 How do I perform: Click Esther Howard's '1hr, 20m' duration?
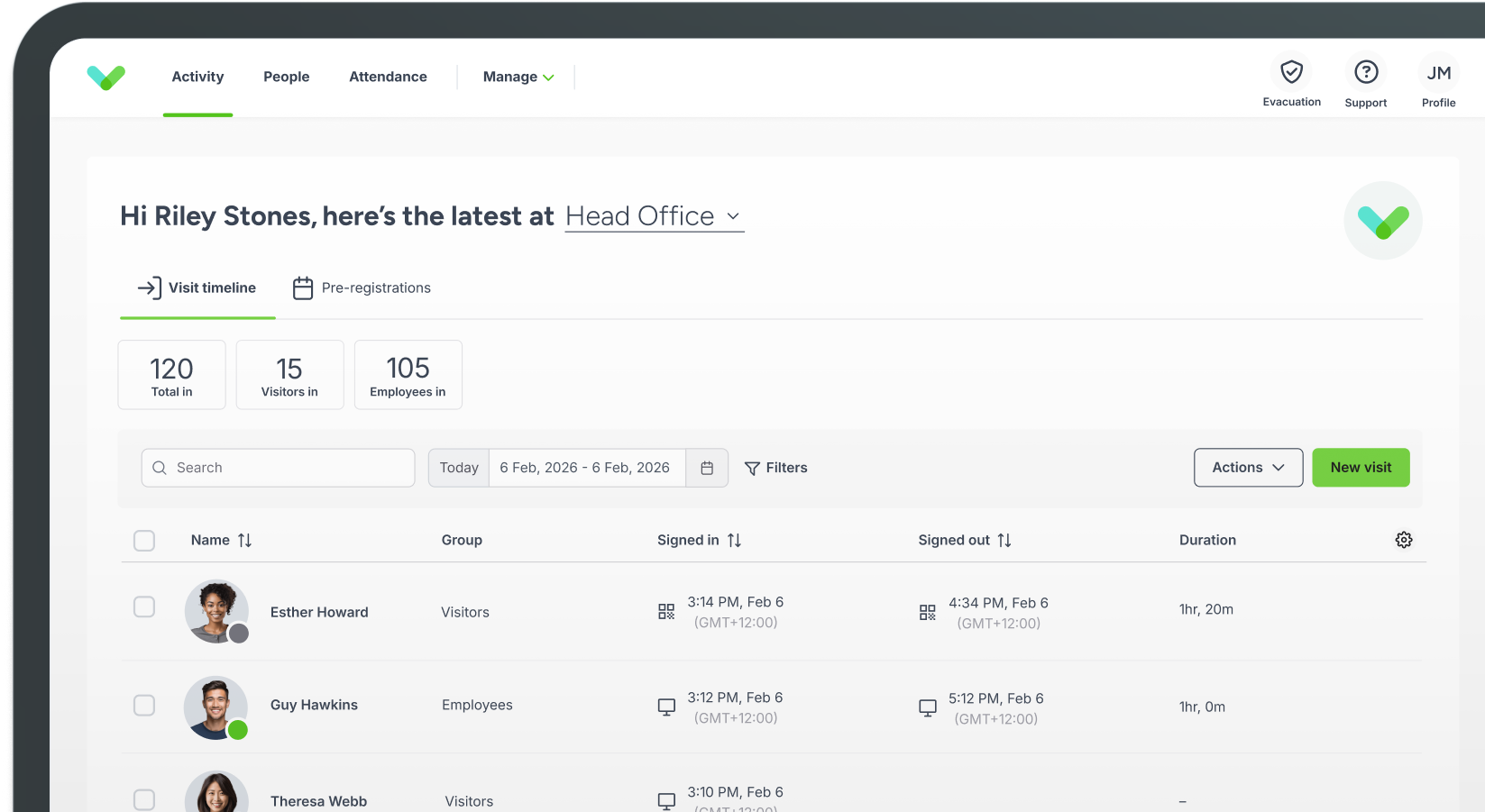tap(1206, 610)
